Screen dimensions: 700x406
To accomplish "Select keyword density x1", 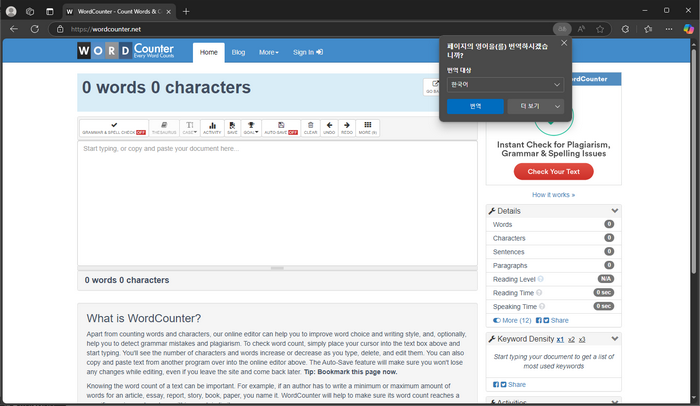I will (x=560, y=339).
